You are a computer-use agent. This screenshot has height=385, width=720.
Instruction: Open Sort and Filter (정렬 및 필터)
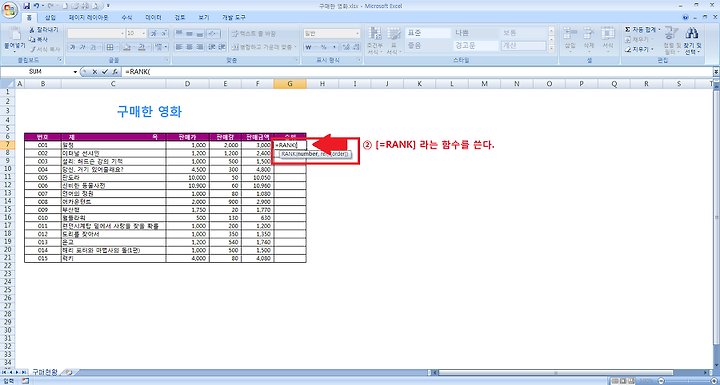[x=672, y=40]
